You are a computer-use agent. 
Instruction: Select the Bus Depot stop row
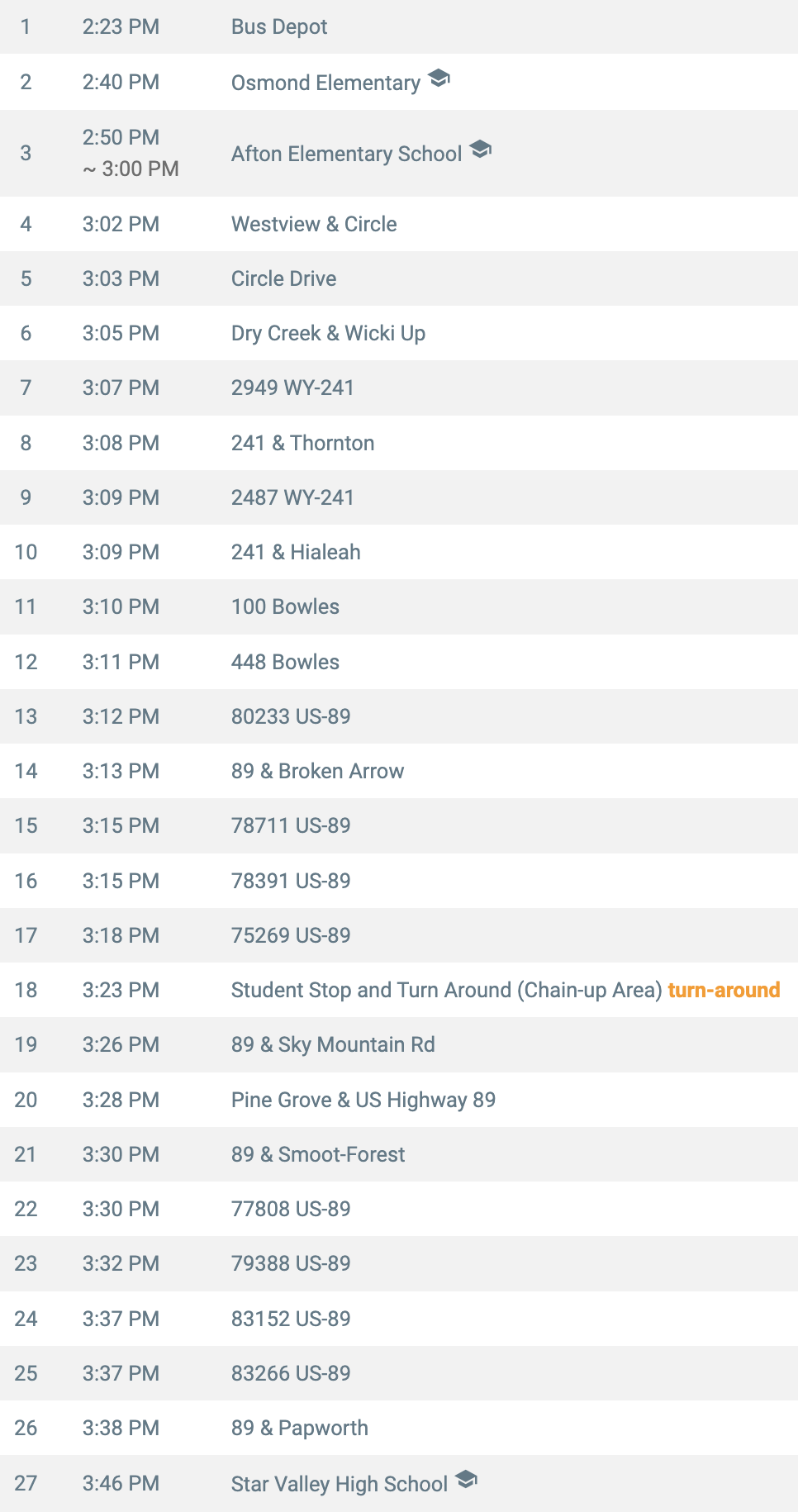pyautogui.click(x=399, y=26)
